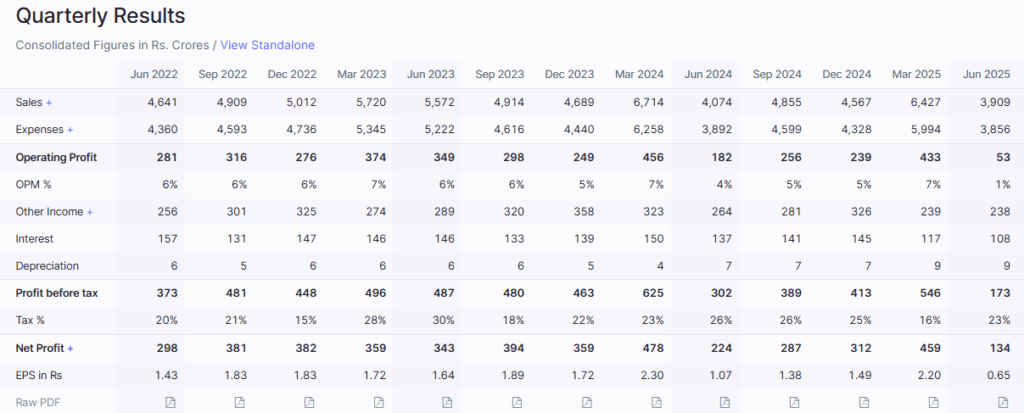Expand the Net Profit row

pyautogui.click(x=70, y=348)
